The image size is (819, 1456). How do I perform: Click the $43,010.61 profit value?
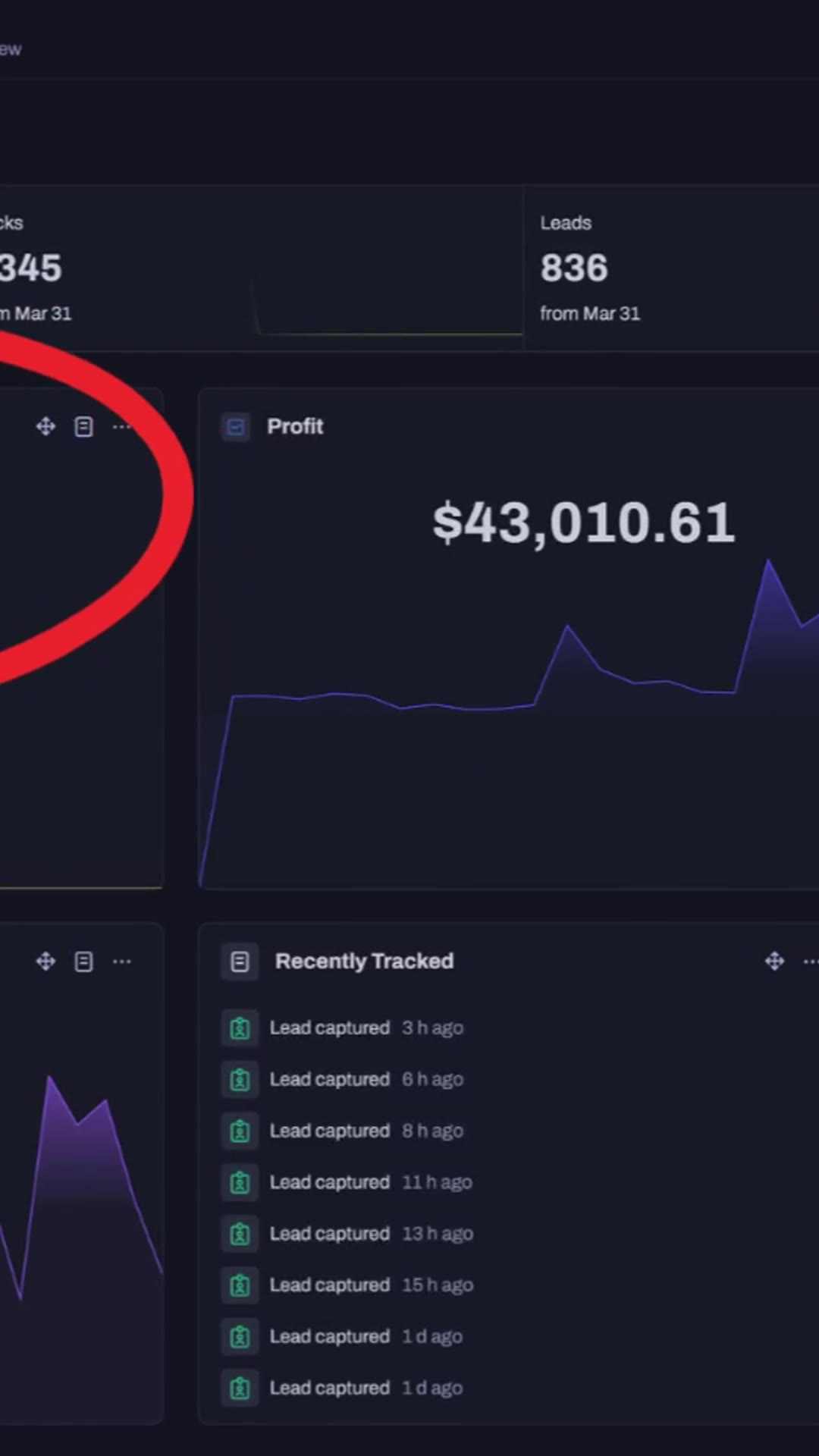pos(584,522)
